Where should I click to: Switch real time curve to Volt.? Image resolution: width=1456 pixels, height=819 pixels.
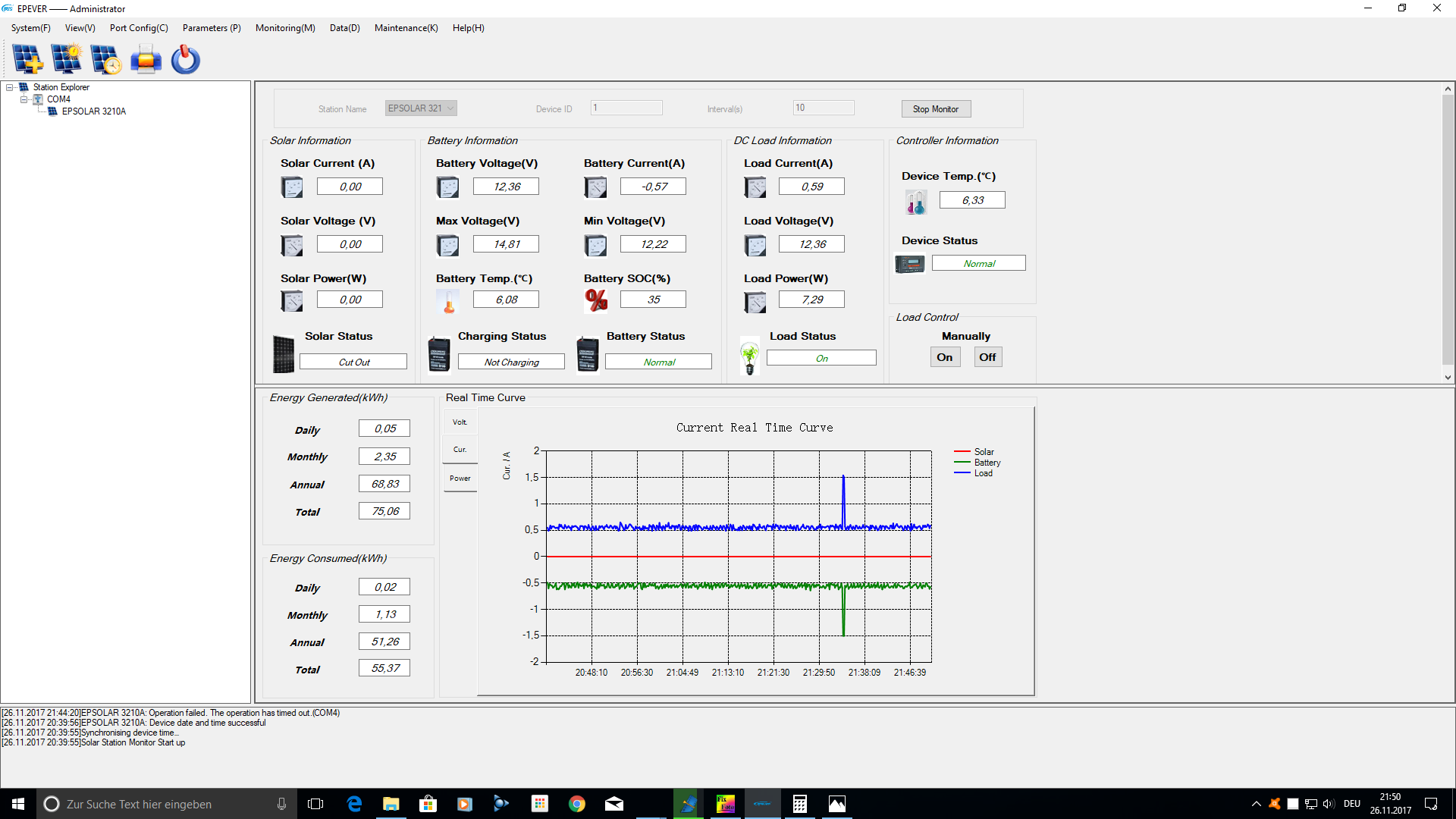click(x=460, y=422)
